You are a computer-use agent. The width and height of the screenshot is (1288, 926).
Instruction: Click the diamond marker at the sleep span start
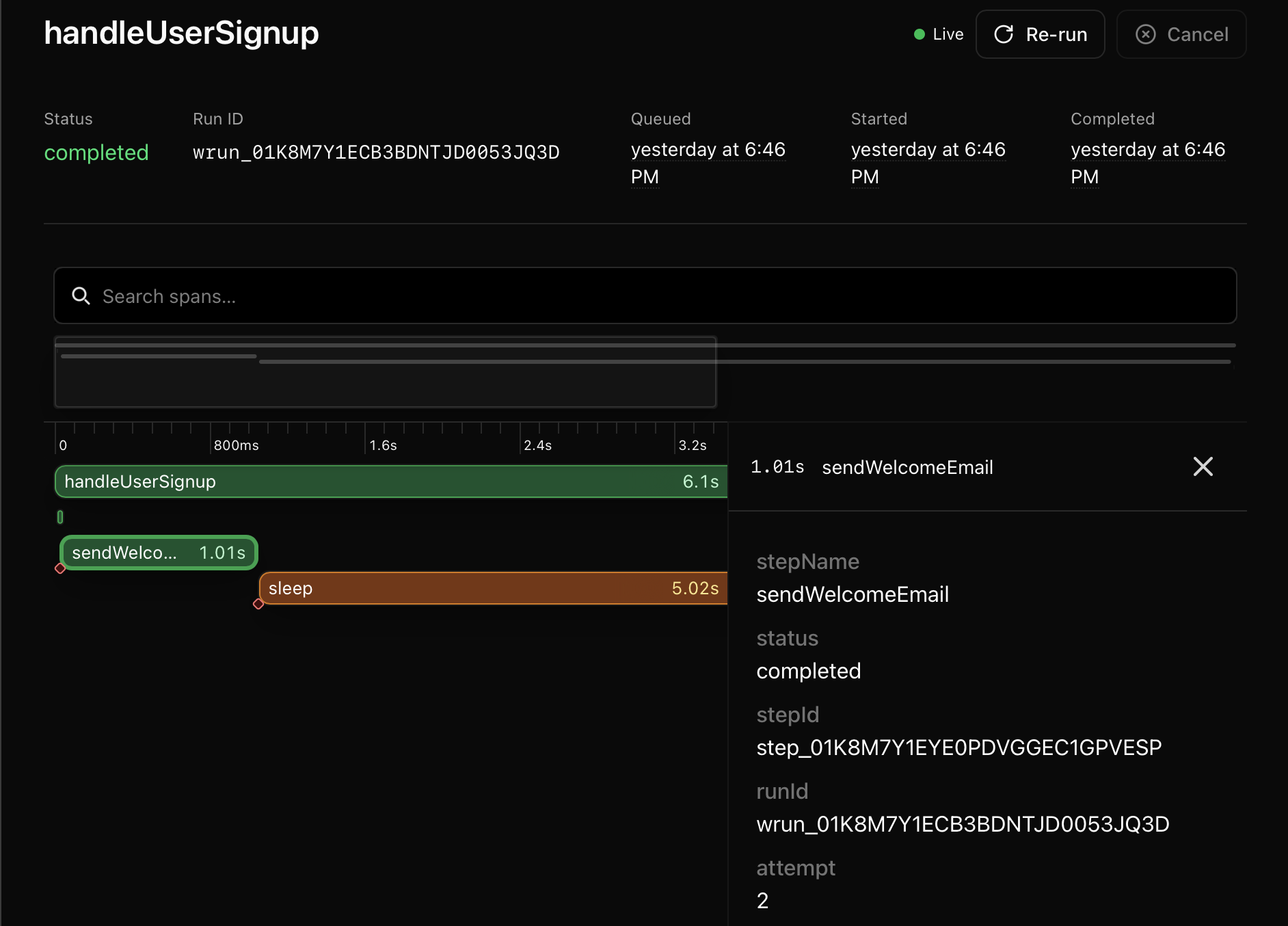pos(259,605)
